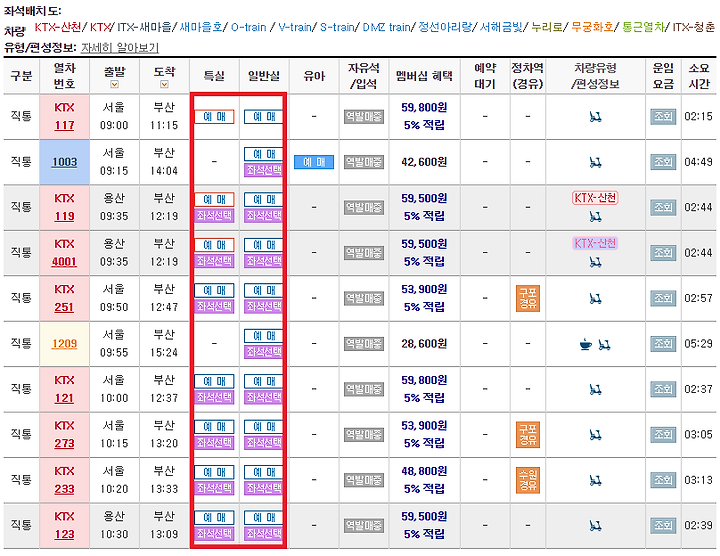Choose 일반실 좌석선택 for train 1003

coord(264,170)
